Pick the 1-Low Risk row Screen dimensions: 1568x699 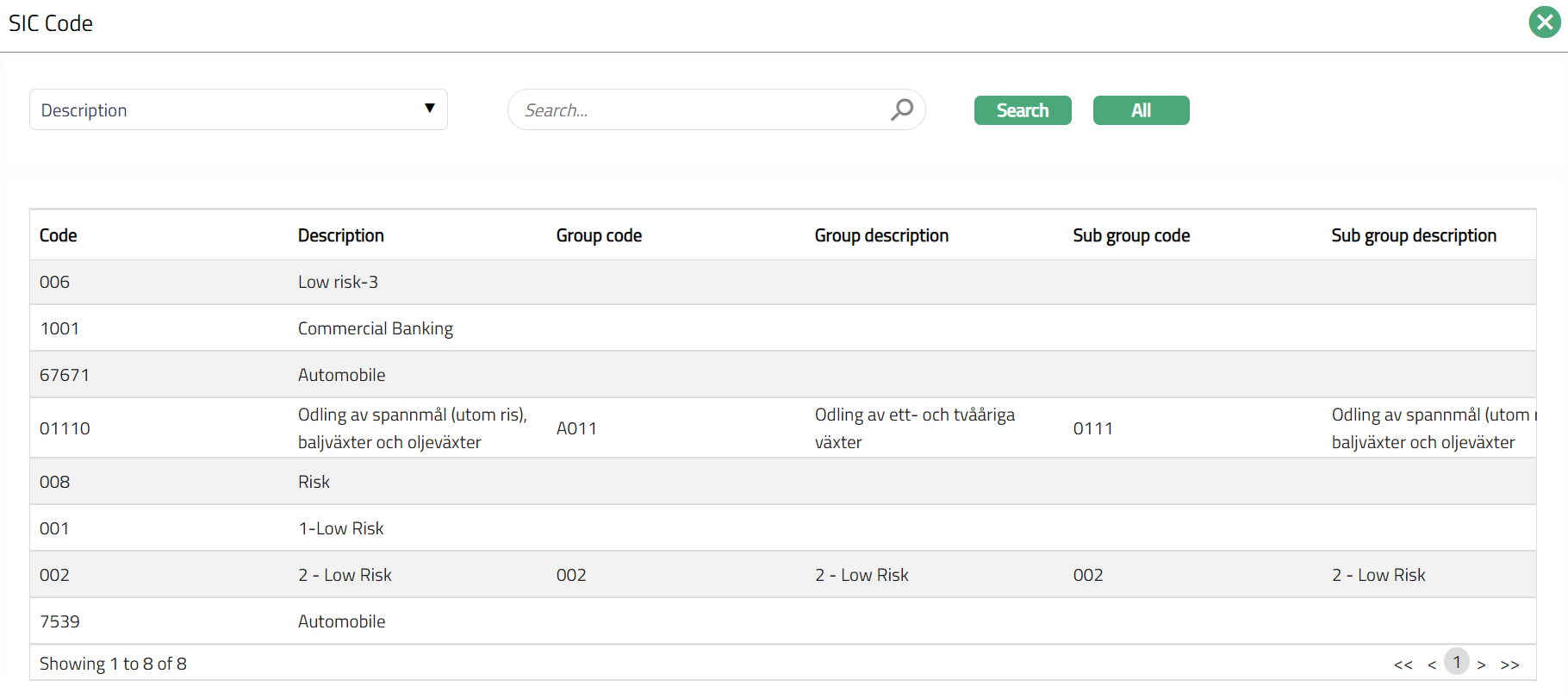(x=341, y=528)
